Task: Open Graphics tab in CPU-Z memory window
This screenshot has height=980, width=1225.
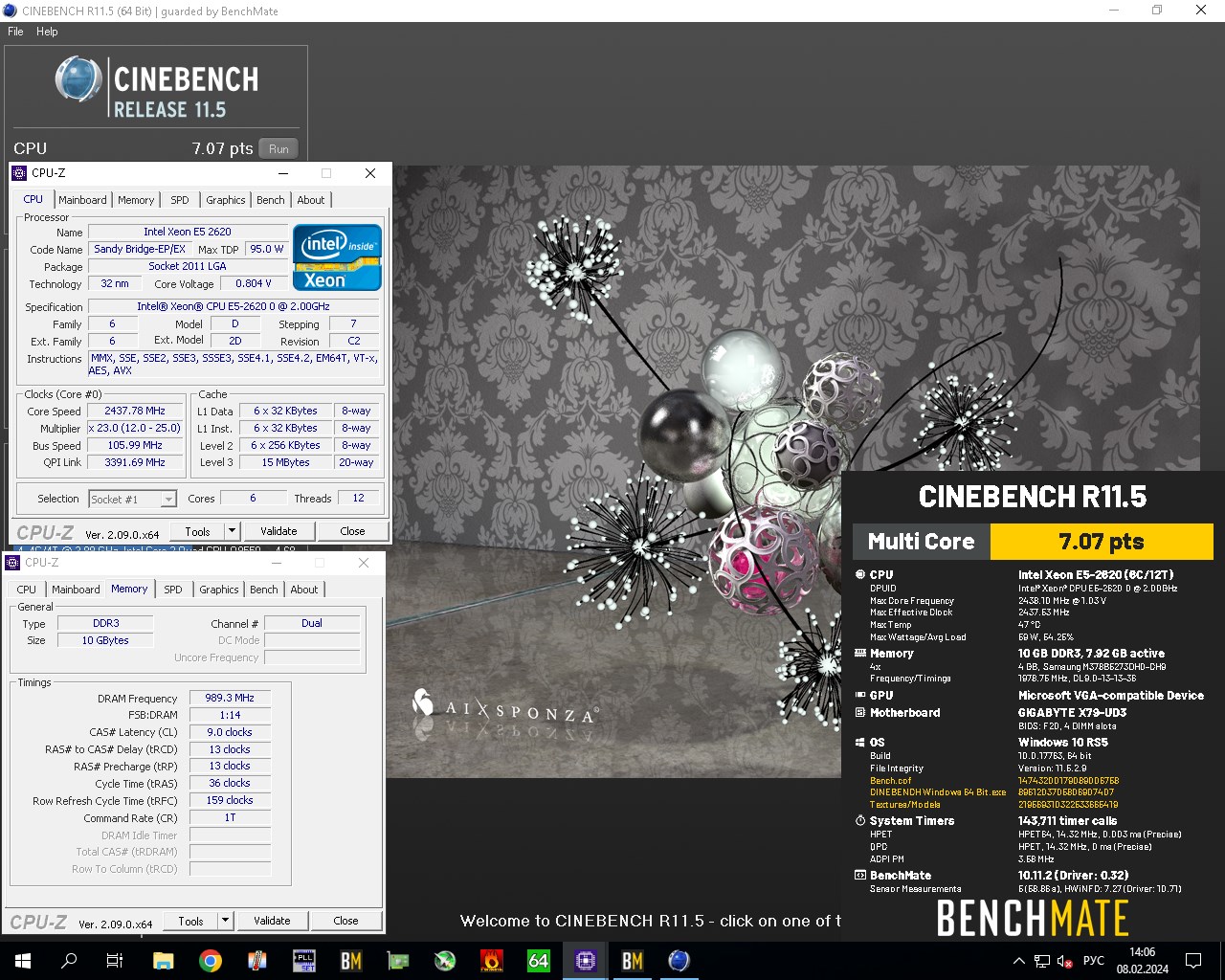Action: [219, 590]
